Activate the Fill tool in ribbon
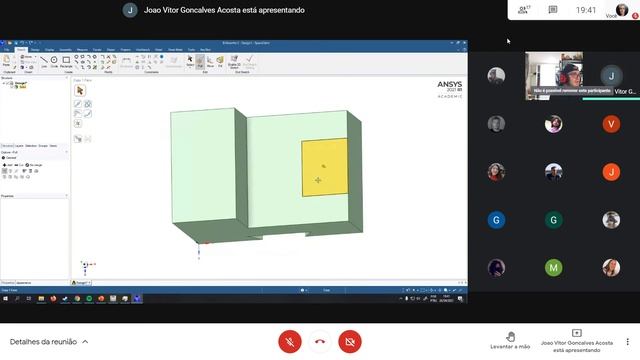 220,62
